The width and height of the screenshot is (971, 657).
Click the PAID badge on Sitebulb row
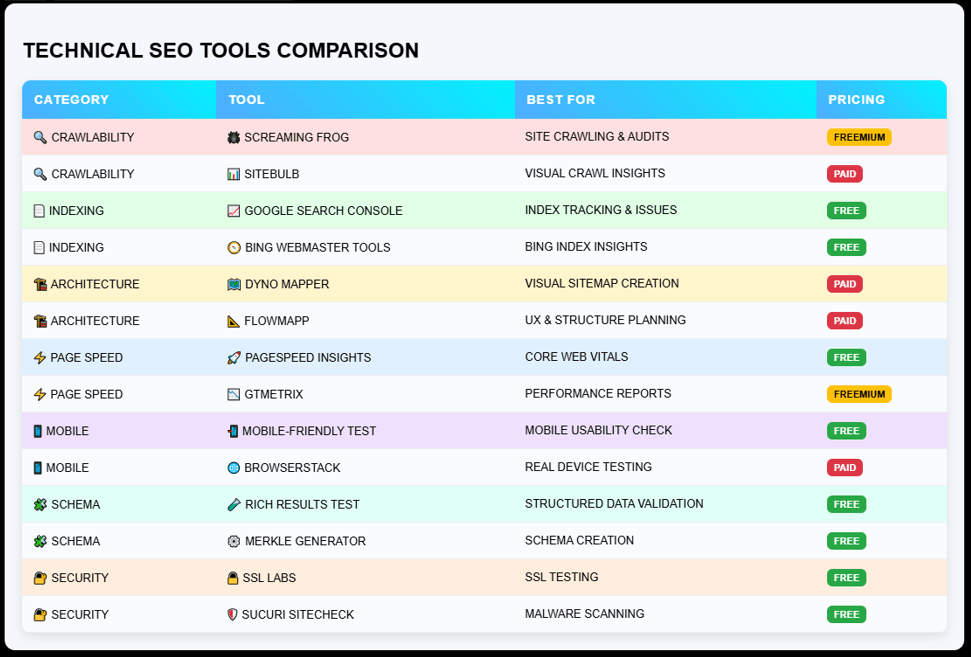845,173
